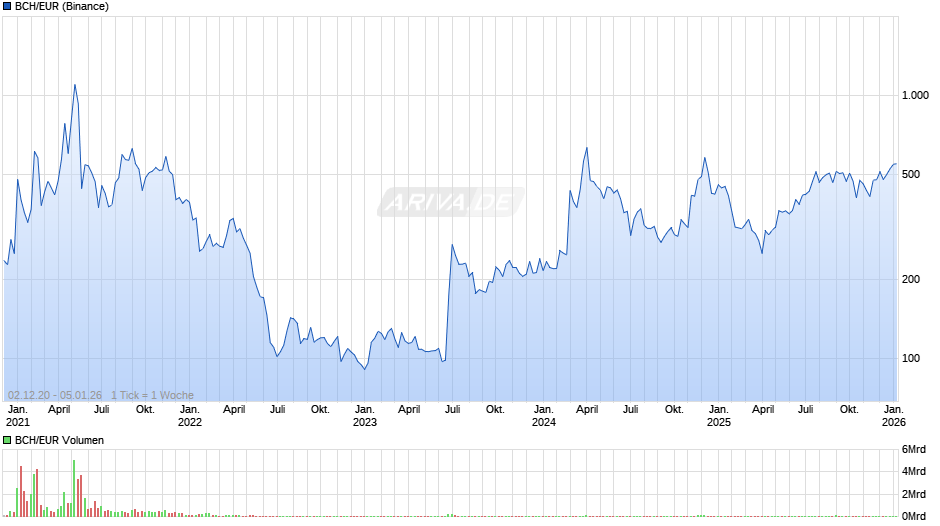
Task: Click the Jan. 2023 axis label
Action: pos(364,416)
